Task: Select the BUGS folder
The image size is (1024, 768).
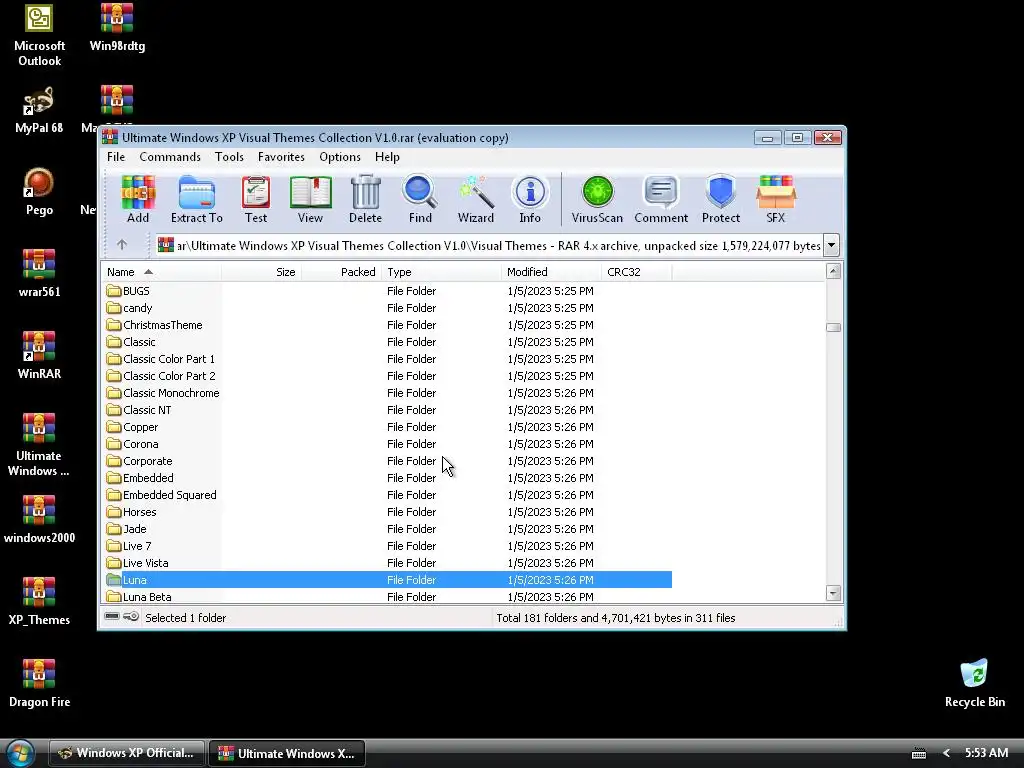Action: (128, 291)
